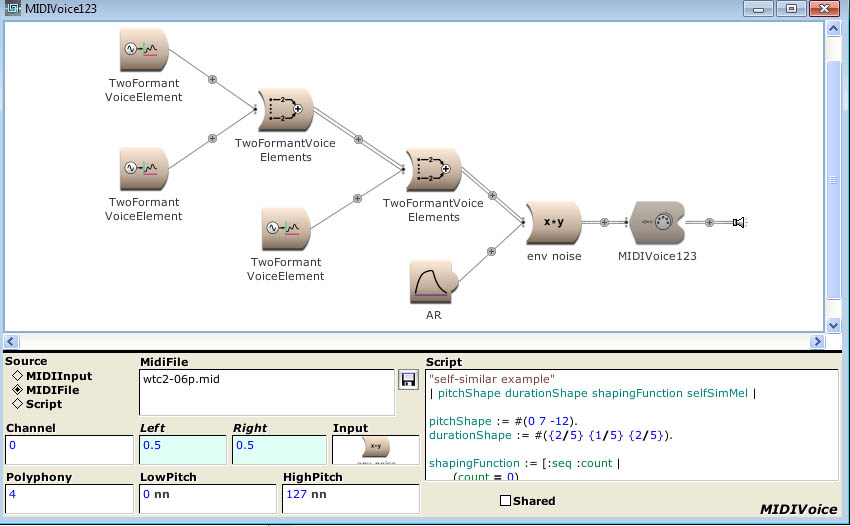Select the MIDIFile source option
The height and width of the screenshot is (526, 850).
(x=46, y=390)
